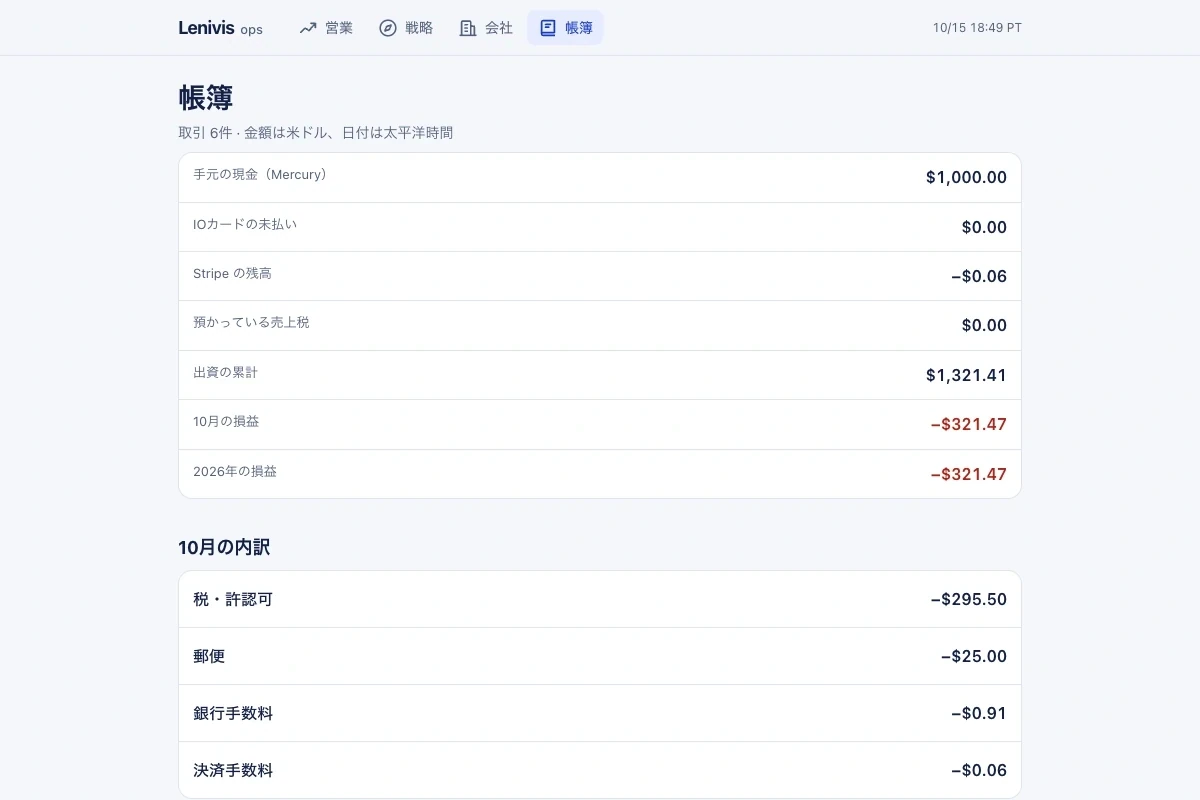Click the 取引 6件 subtitle text
Viewport: 1200px width, 800px height.
(x=315, y=133)
